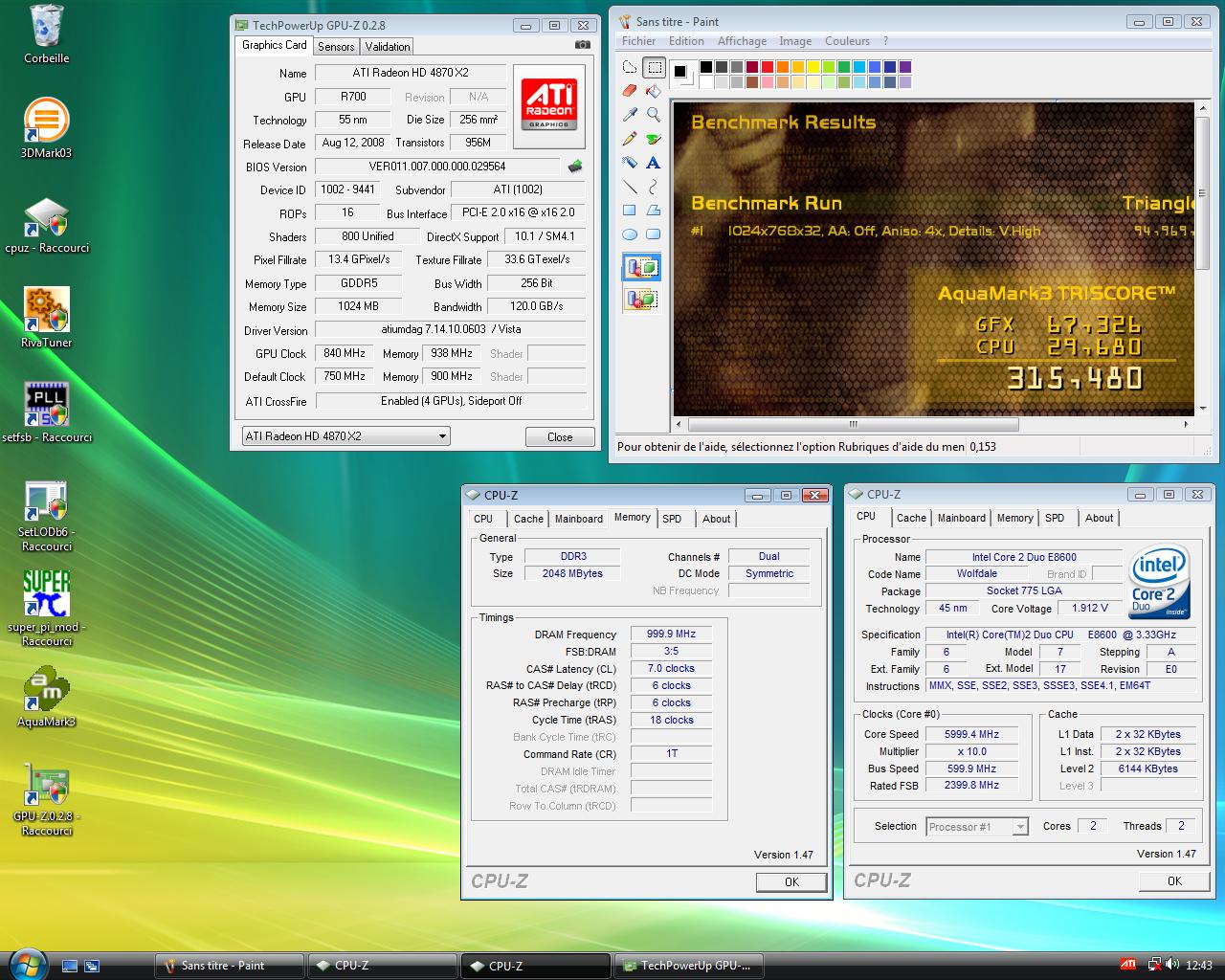This screenshot has height=980, width=1225.
Task: Select the rectangular Select tool in Paint
Action: point(654,68)
